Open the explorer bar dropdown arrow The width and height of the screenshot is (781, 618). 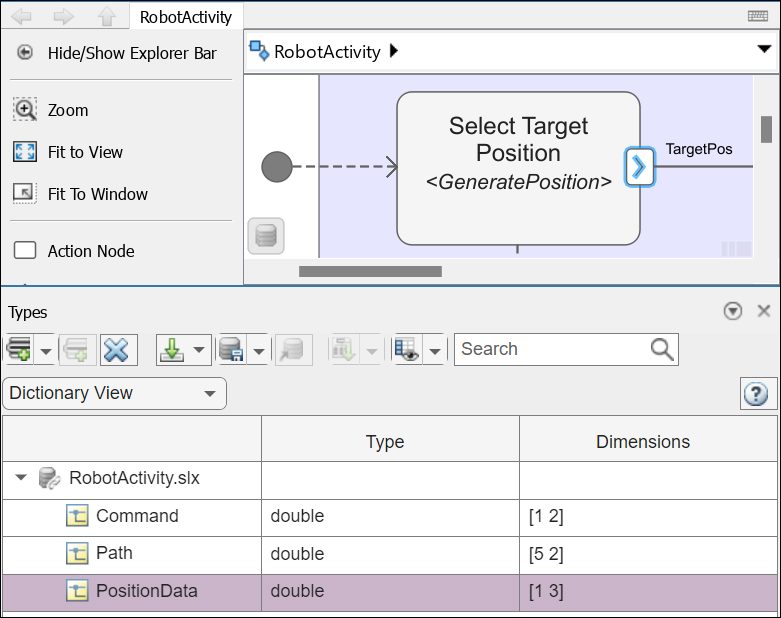pyautogui.click(x=764, y=49)
